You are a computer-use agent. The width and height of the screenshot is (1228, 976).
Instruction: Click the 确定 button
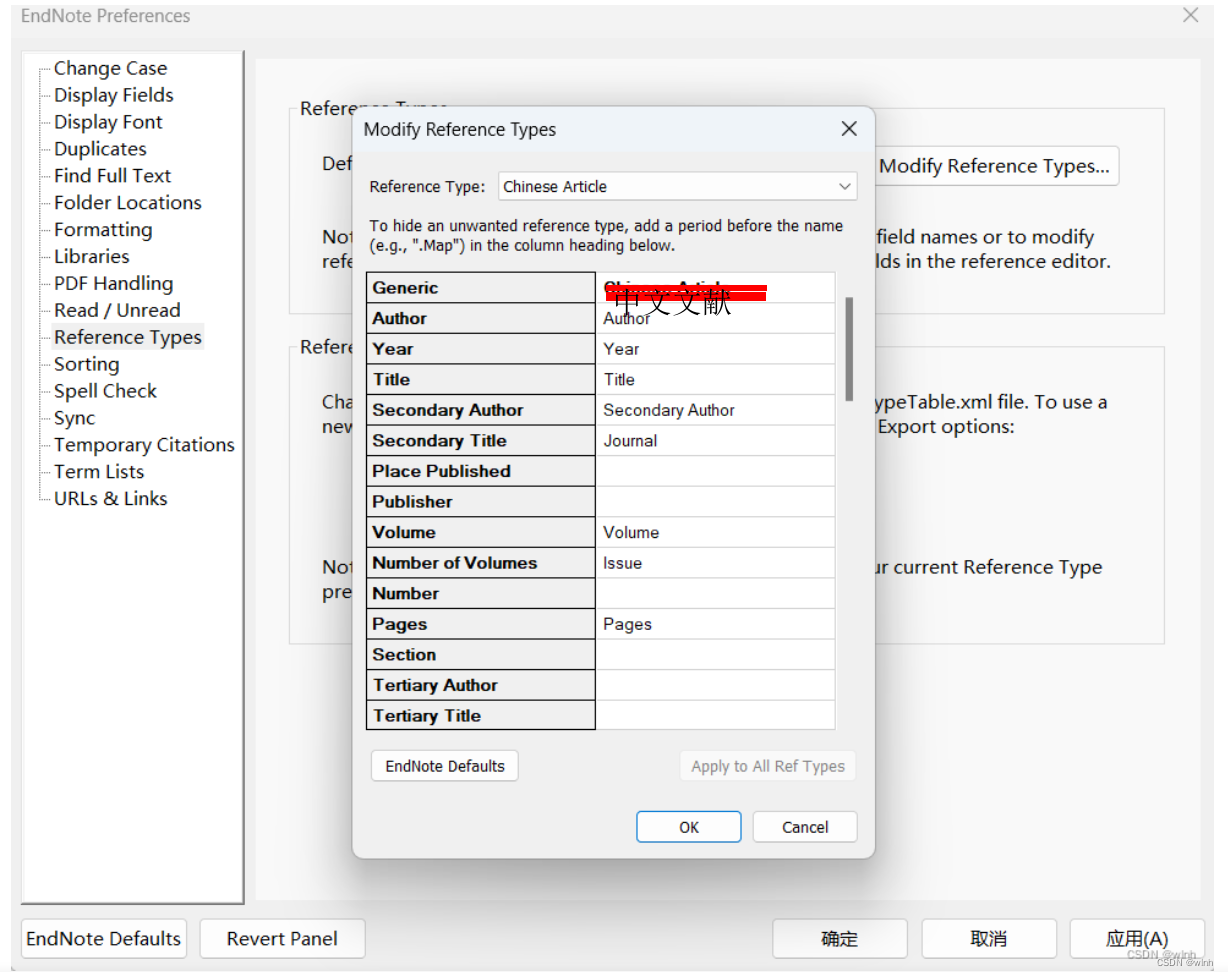(x=840, y=938)
